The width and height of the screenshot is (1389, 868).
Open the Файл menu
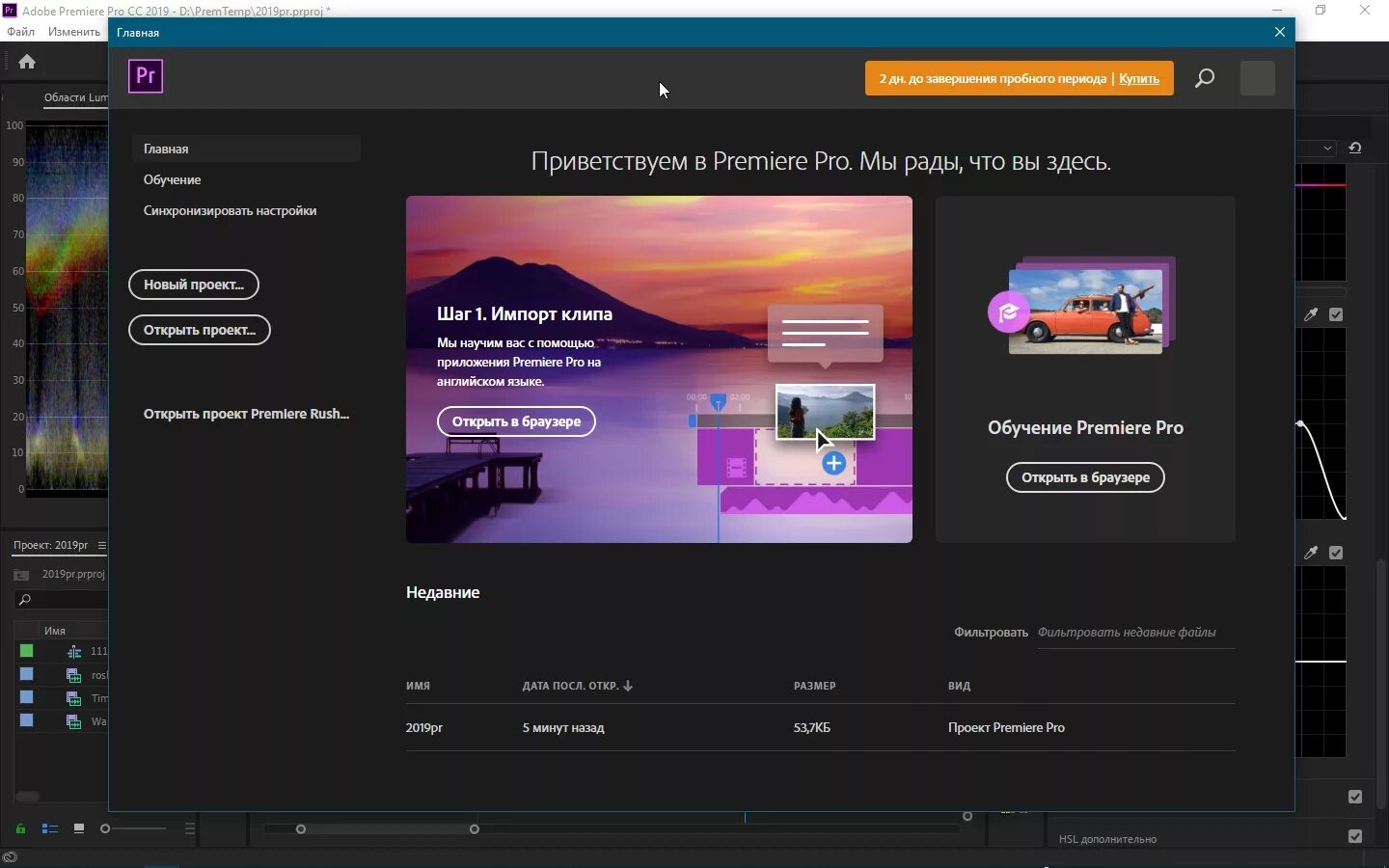(x=20, y=32)
